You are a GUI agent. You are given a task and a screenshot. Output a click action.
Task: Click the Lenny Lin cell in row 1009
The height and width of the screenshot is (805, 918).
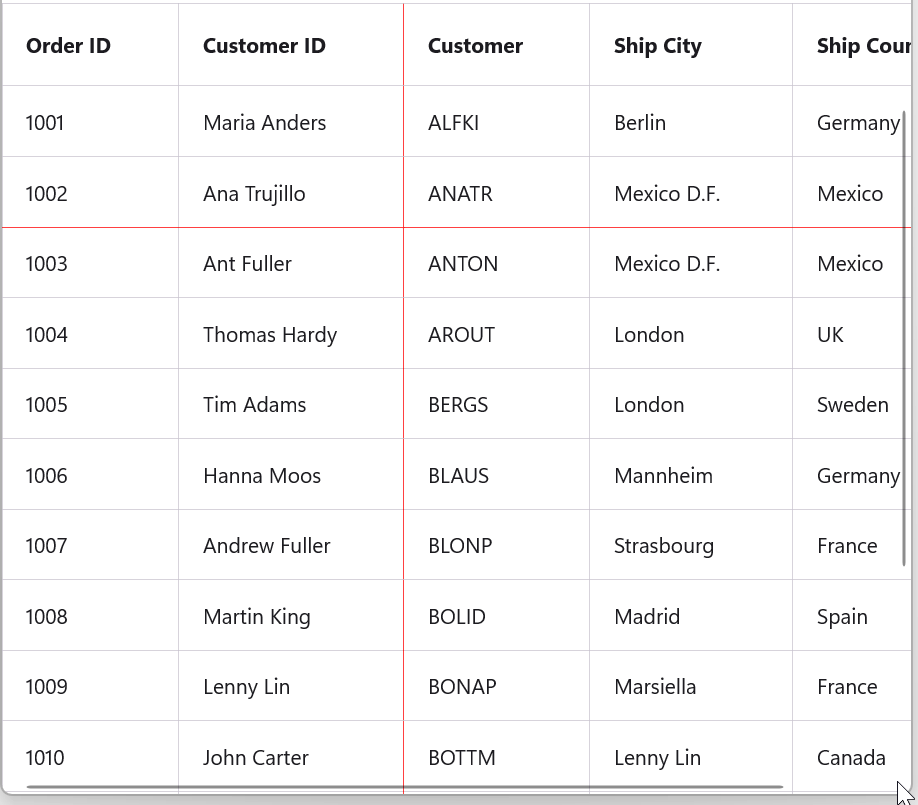(x=246, y=686)
